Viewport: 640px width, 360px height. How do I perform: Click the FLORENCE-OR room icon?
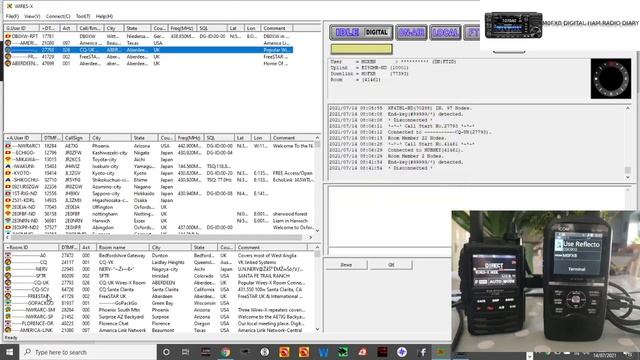click(x=8, y=323)
